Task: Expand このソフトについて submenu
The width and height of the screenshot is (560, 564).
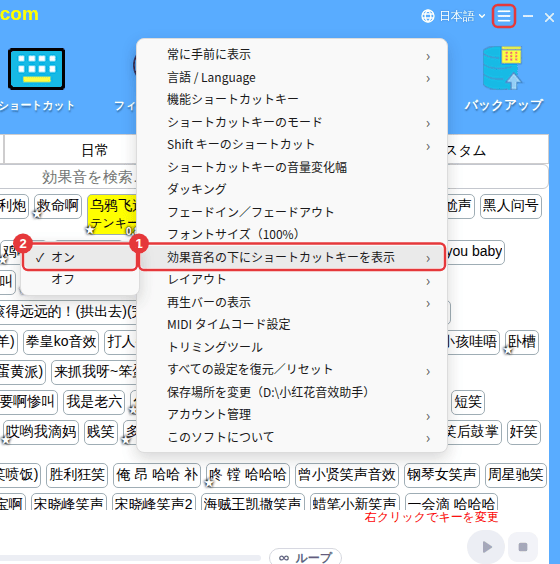Action: tap(292, 437)
